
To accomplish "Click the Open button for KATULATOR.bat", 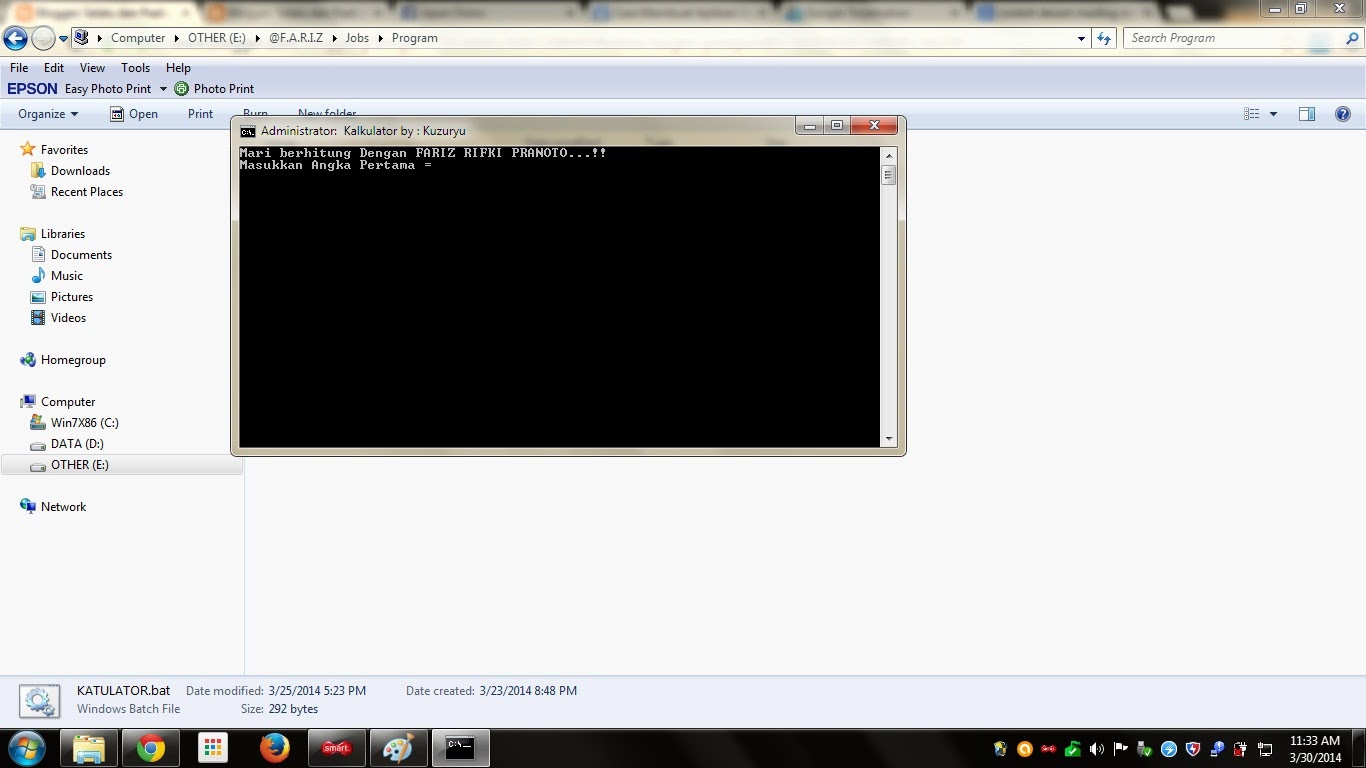I will 135,113.
